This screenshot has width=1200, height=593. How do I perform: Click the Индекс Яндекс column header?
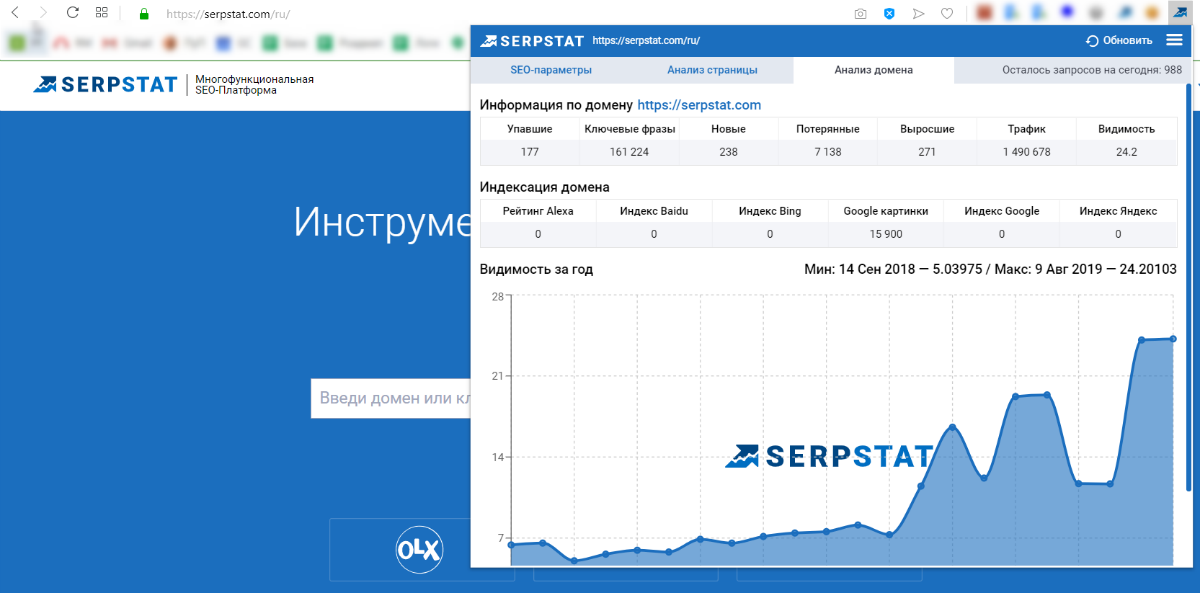(x=1118, y=211)
